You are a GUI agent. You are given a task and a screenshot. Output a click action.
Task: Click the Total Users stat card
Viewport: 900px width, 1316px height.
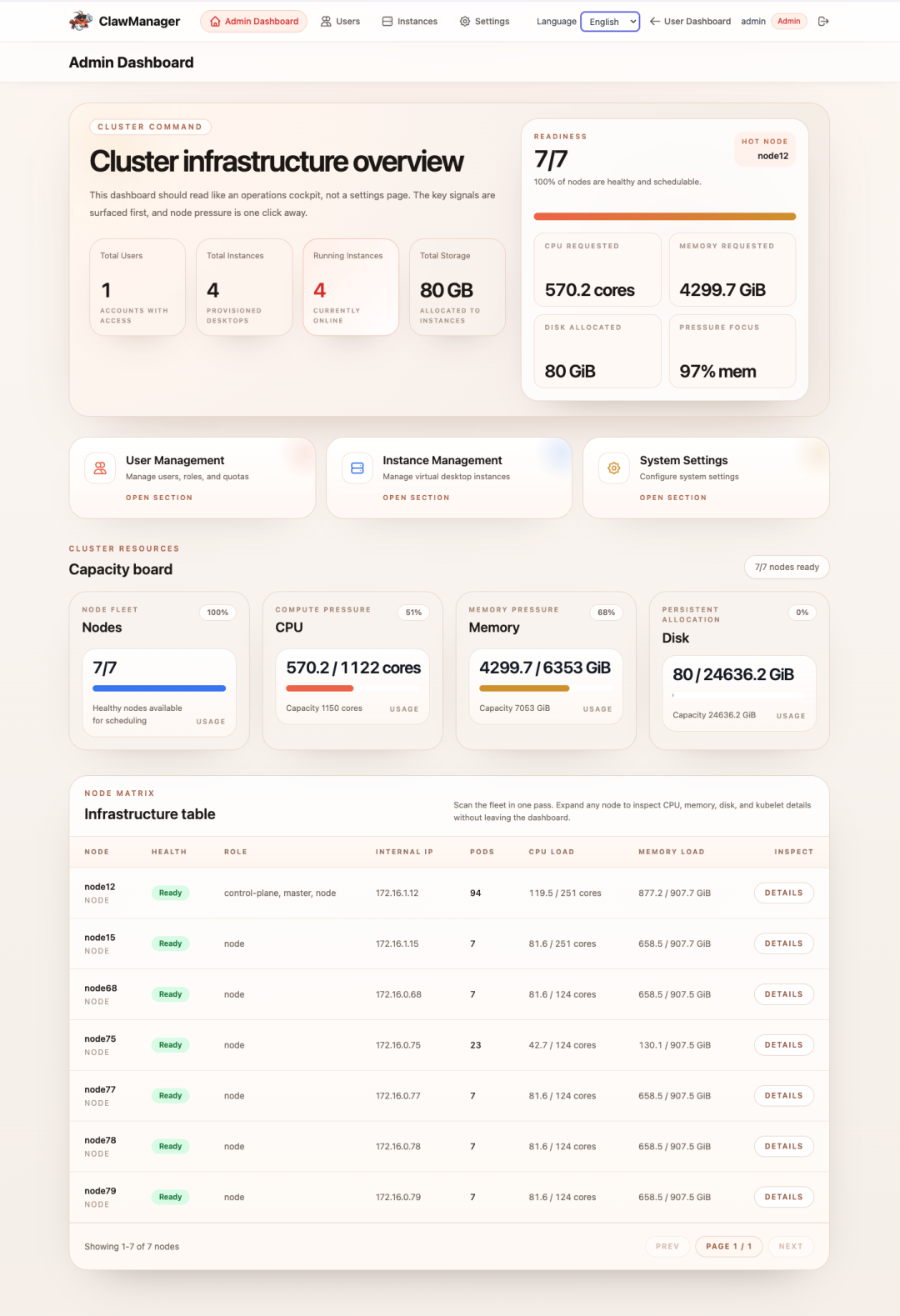coord(137,288)
